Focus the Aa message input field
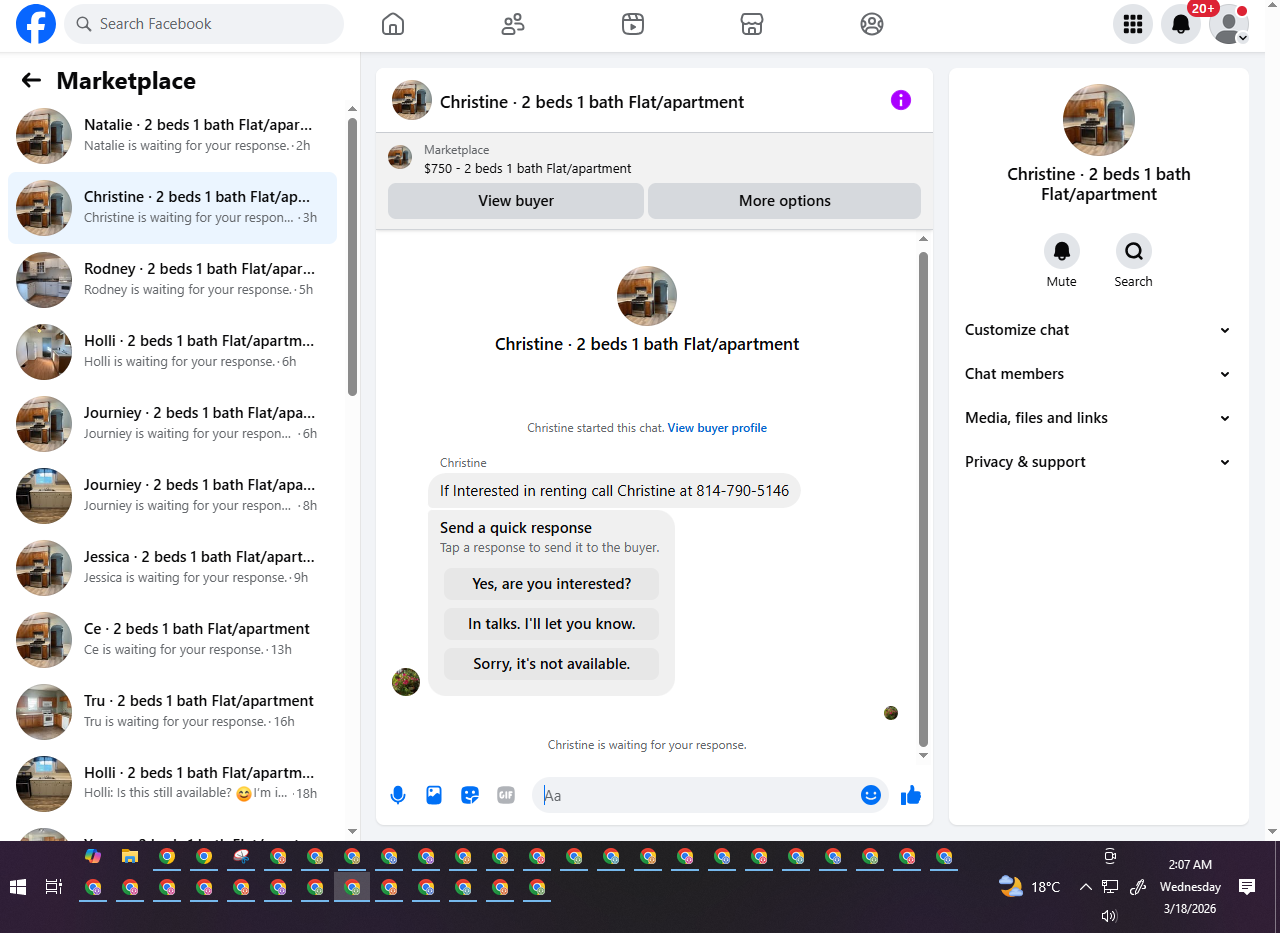 698,795
